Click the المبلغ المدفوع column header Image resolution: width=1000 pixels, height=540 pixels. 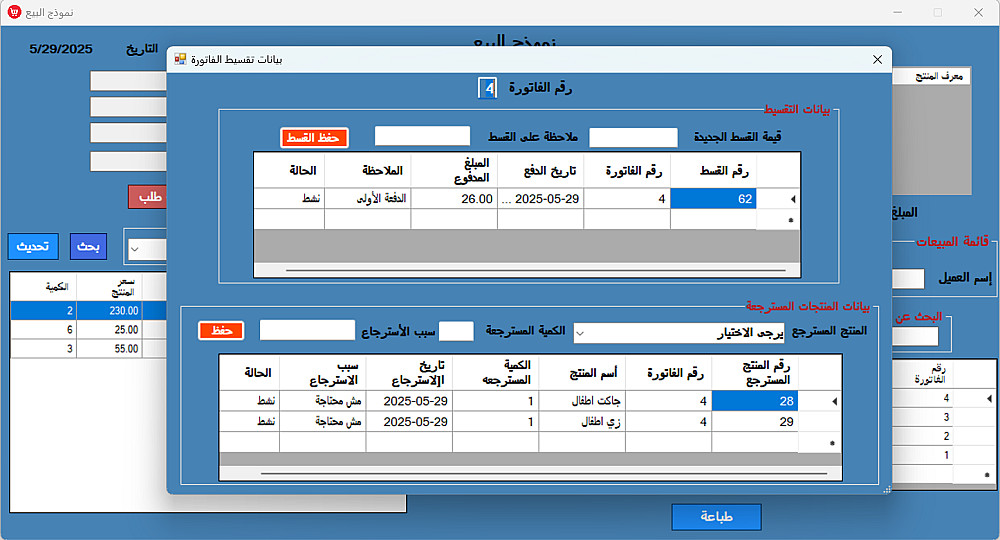[454, 171]
